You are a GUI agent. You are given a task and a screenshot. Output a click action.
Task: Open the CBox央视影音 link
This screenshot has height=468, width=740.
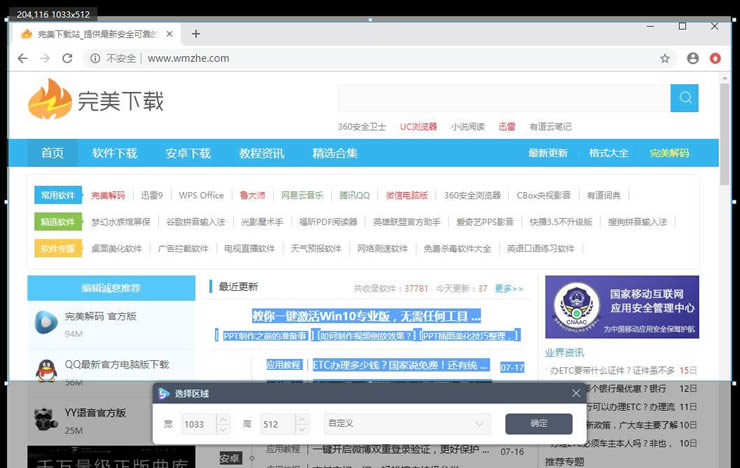[x=543, y=195]
